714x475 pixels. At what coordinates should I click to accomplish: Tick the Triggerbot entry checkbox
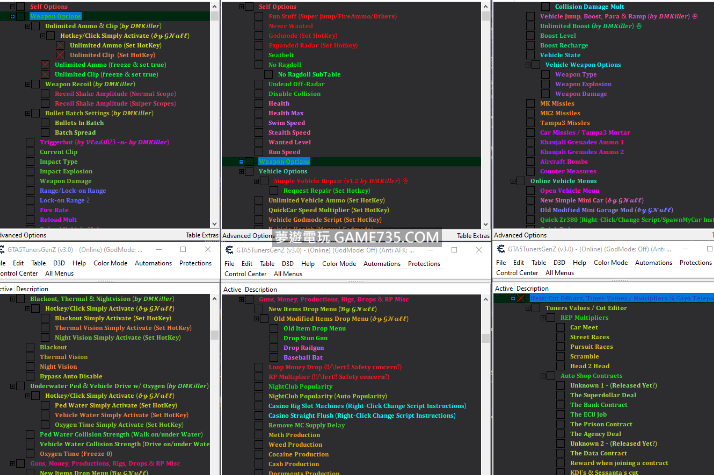pyautogui.click(x=29, y=142)
